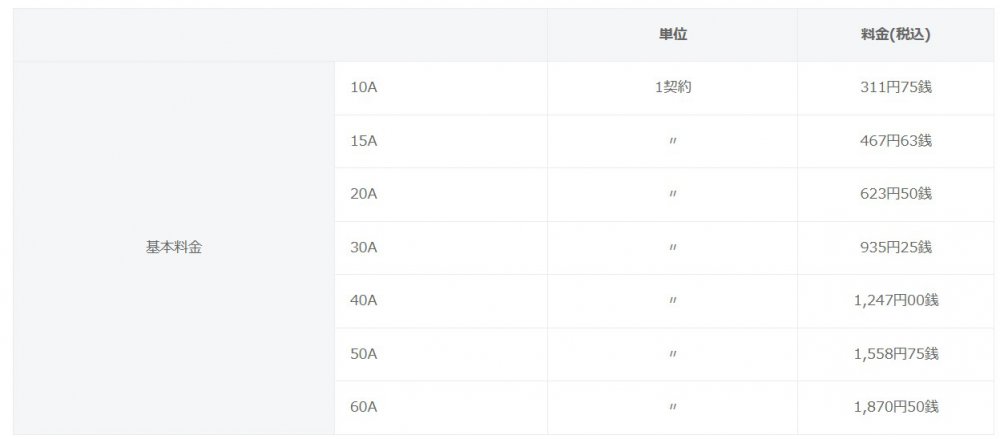
Task: Click the 10A amperage cell
Action: pos(364,88)
